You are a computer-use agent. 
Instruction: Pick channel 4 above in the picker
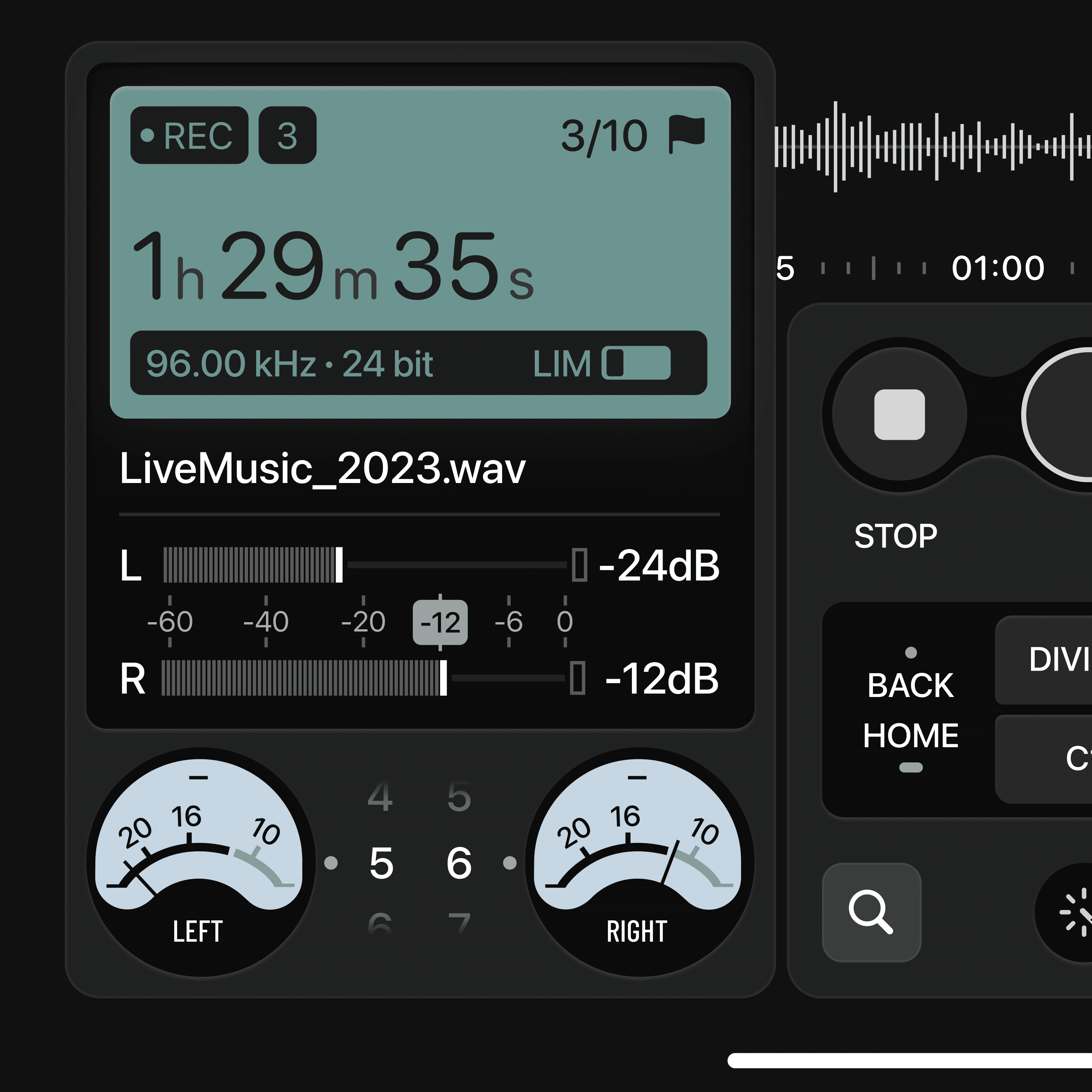380,797
